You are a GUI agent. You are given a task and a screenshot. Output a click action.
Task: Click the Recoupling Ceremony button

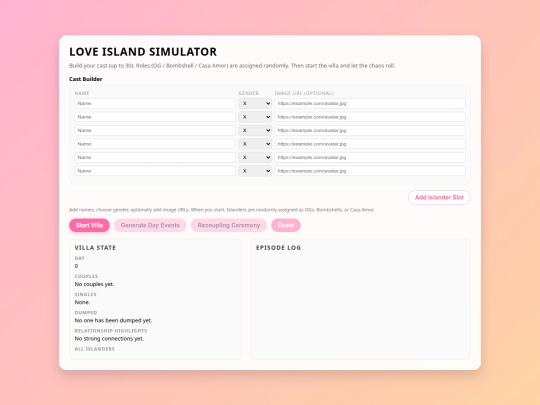[229, 225]
